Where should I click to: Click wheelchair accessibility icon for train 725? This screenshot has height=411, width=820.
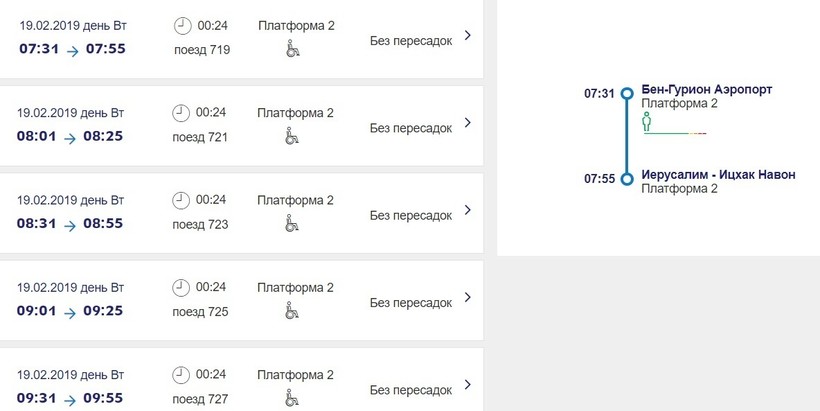click(x=292, y=310)
